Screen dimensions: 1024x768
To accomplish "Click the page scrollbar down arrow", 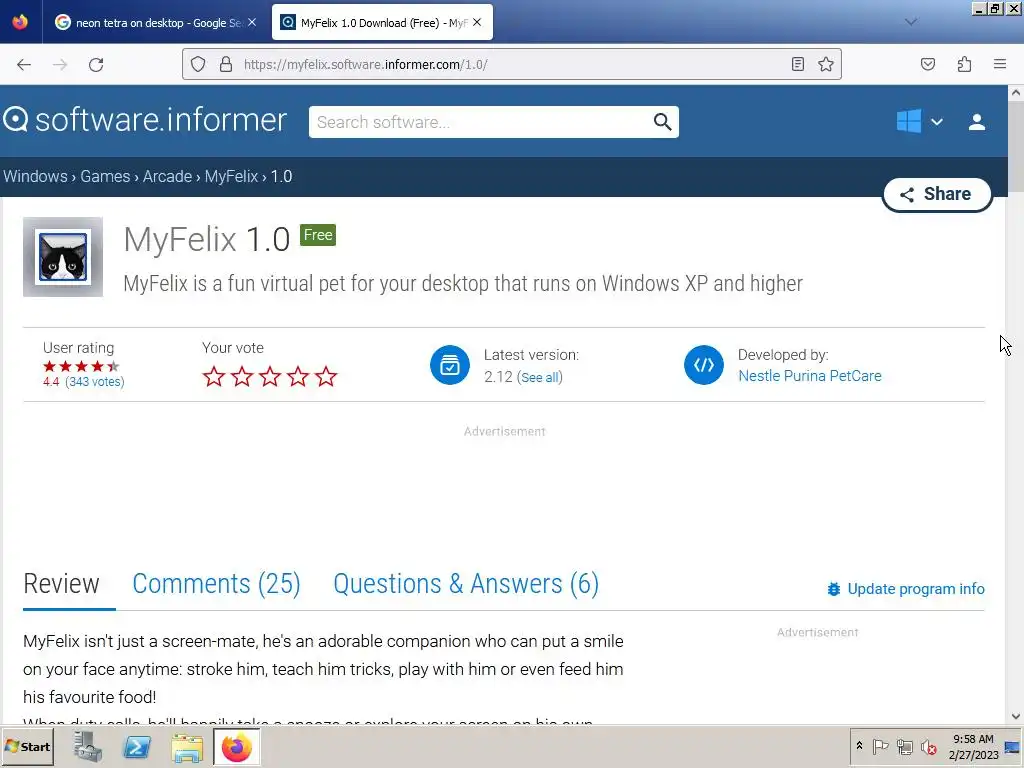I will [x=1016, y=716].
